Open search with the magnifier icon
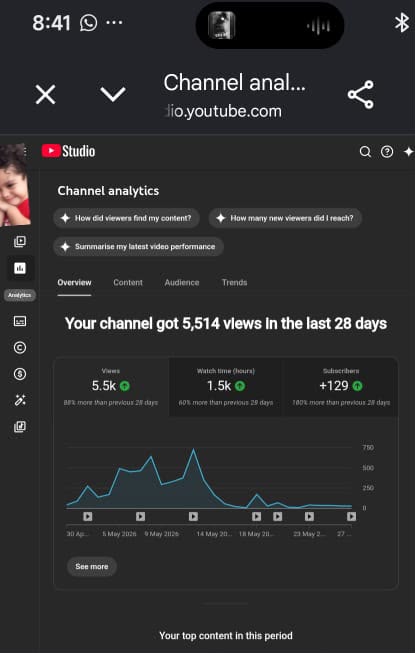Screen dimensions: 415x653 (365, 152)
